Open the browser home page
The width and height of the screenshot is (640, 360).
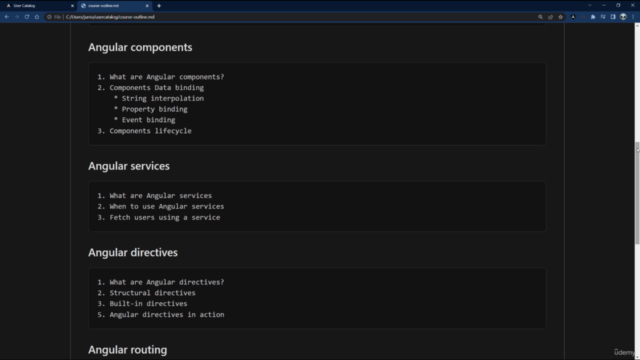tap(37, 17)
